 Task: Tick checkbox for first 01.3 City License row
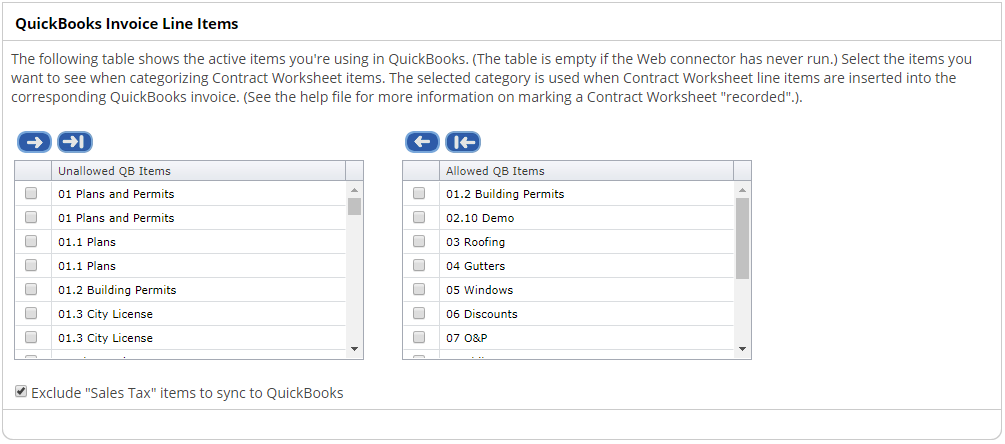click(31, 313)
